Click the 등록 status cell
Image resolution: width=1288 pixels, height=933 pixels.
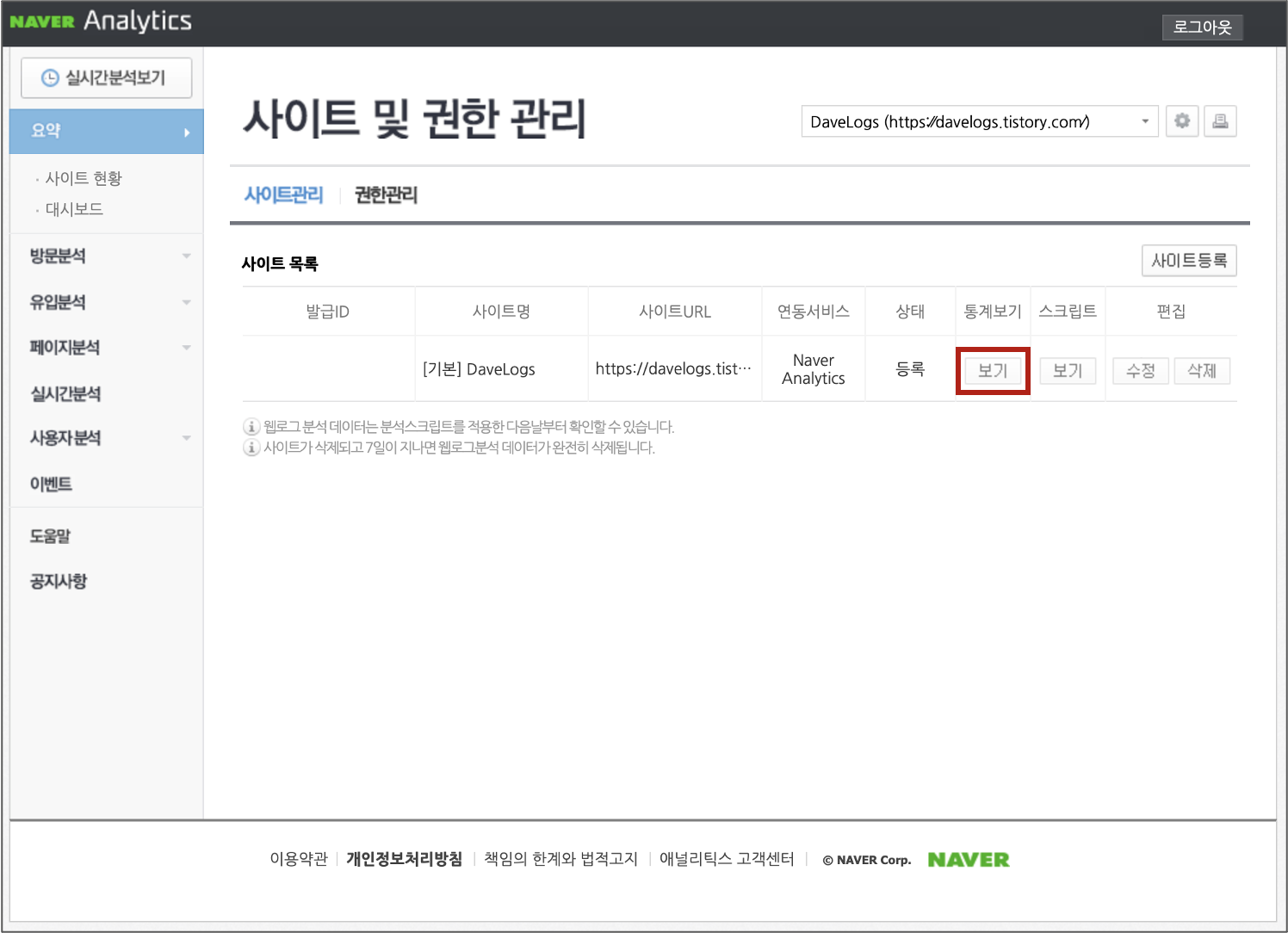click(x=910, y=369)
